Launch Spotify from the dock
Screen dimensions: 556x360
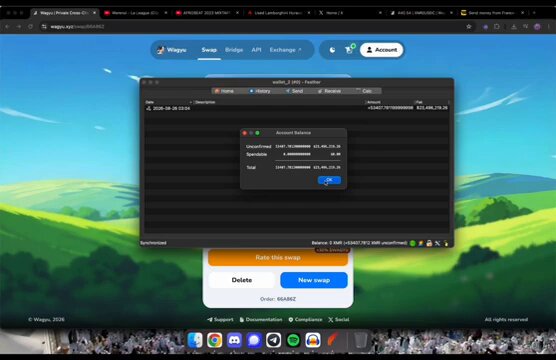(293, 340)
